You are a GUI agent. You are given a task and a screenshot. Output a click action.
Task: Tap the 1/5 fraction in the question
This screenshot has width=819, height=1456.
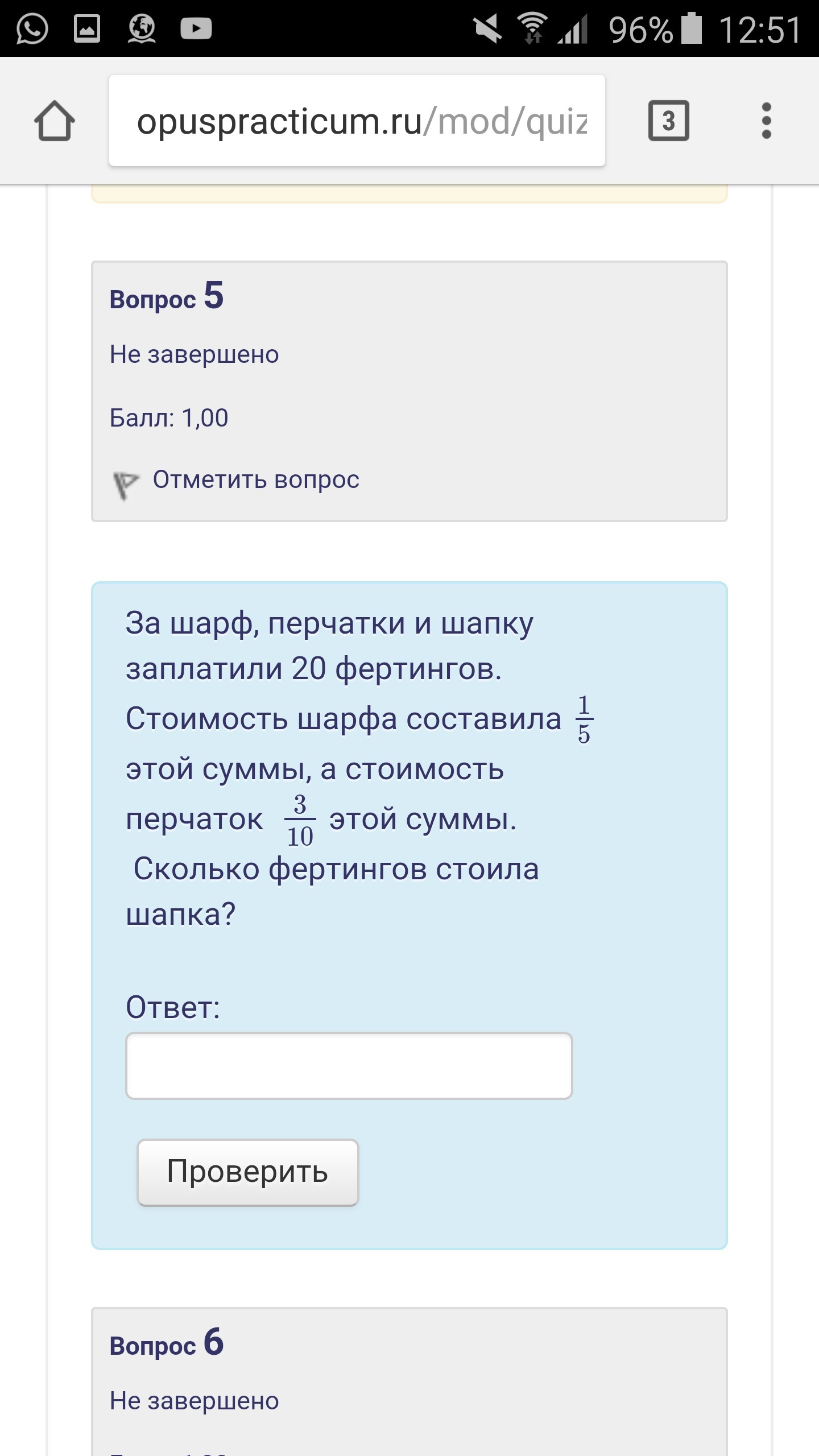[x=584, y=719]
